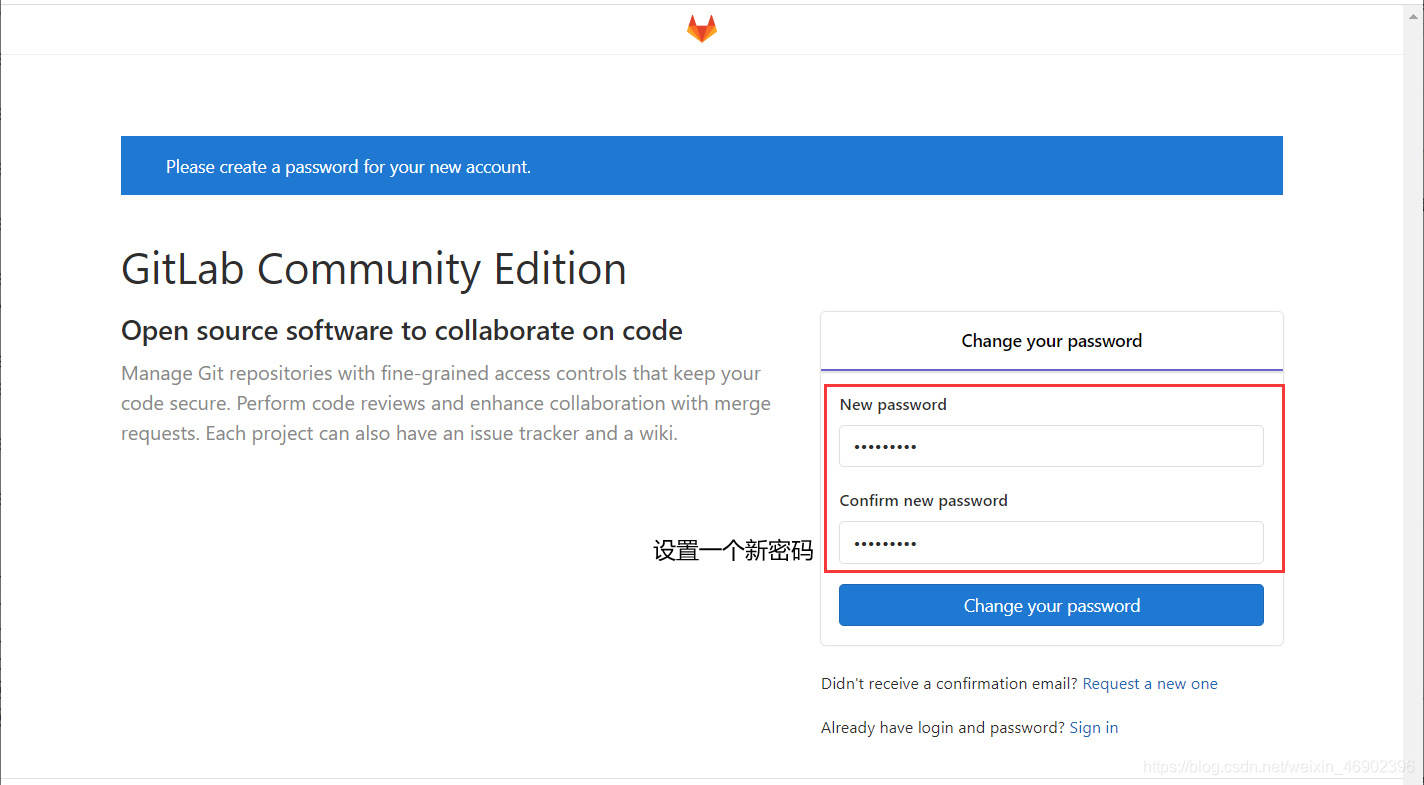
Task: Click the Chinese annotation 设置一个新密码
Action: [733, 551]
